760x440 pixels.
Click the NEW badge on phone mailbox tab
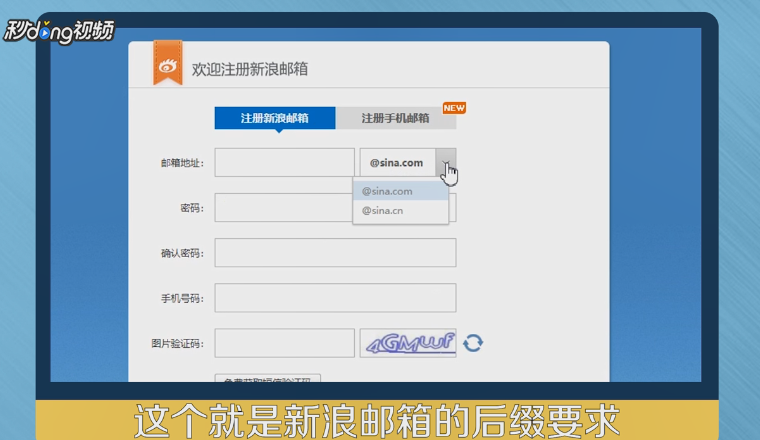pyautogui.click(x=454, y=108)
